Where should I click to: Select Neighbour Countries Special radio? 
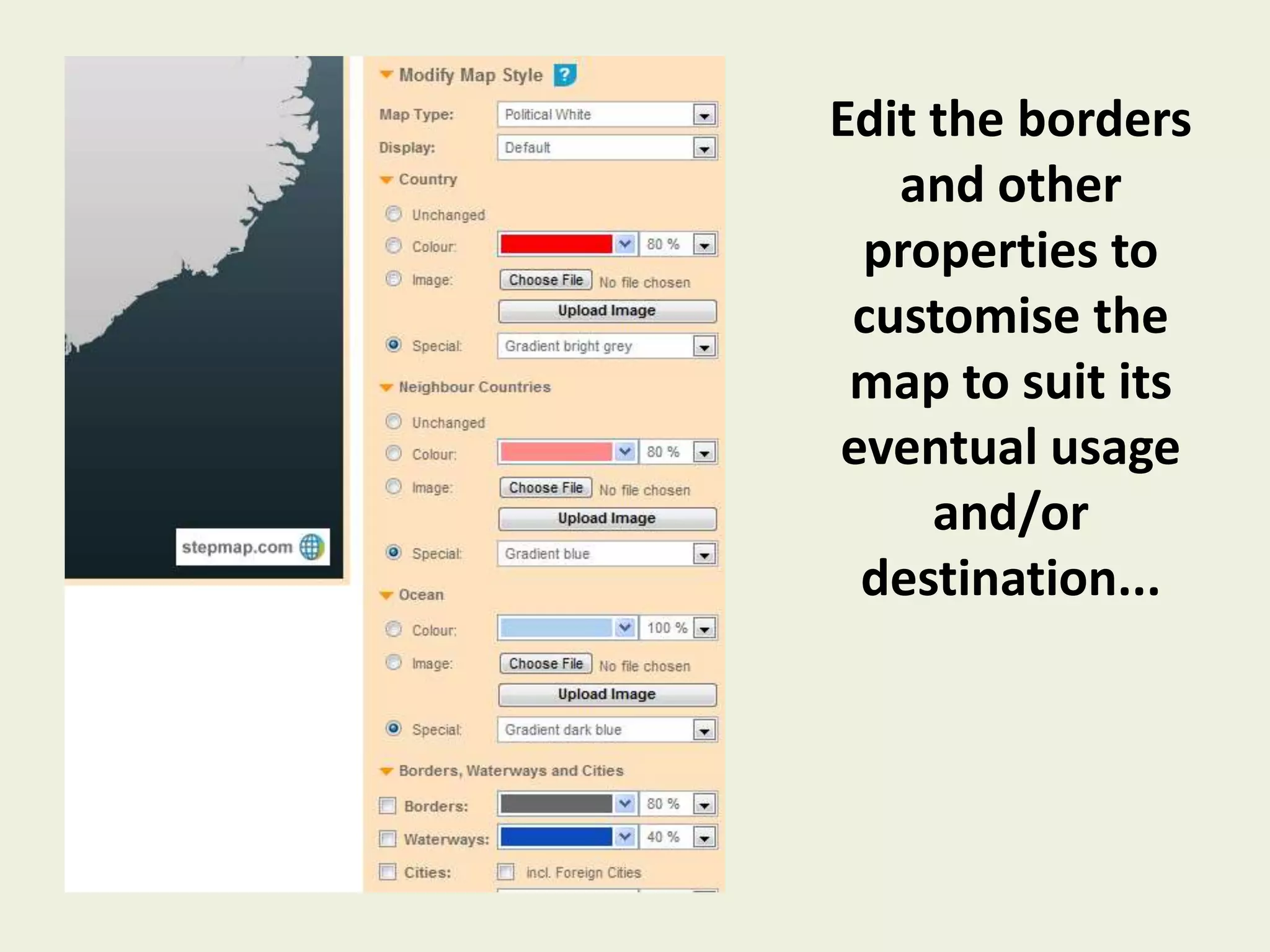tap(393, 552)
